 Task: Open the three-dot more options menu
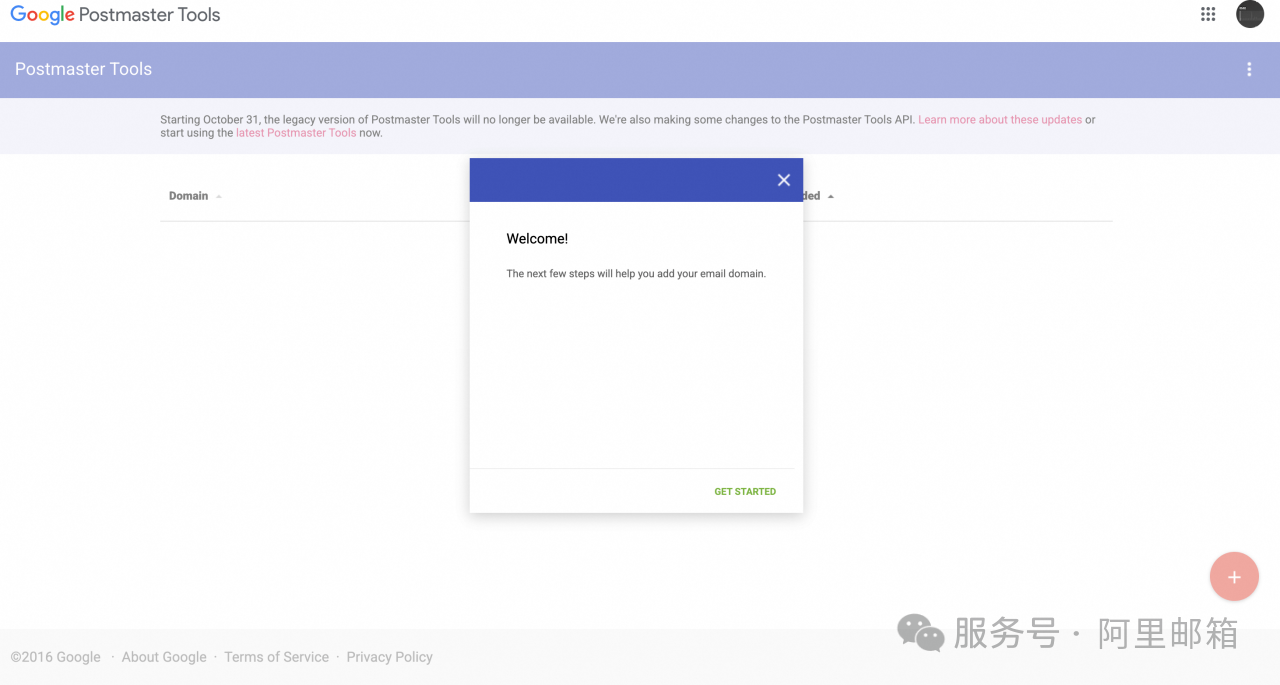click(1249, 69)
